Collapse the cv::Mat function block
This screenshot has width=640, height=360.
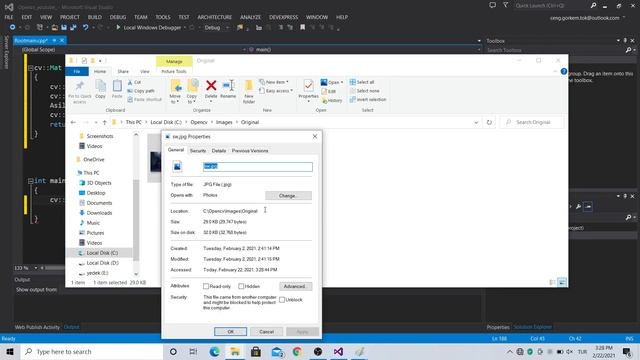coord(31,68)
